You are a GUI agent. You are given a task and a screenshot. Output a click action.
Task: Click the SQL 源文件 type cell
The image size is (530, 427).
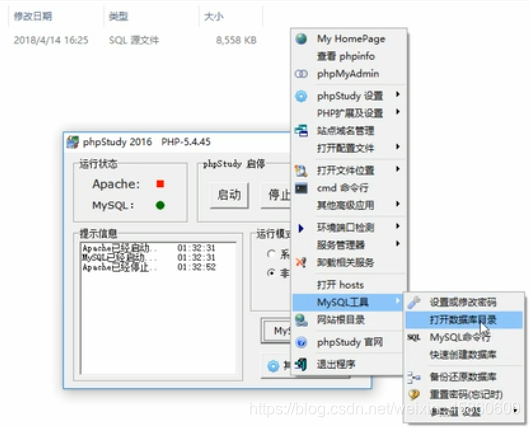click(134, 40)
